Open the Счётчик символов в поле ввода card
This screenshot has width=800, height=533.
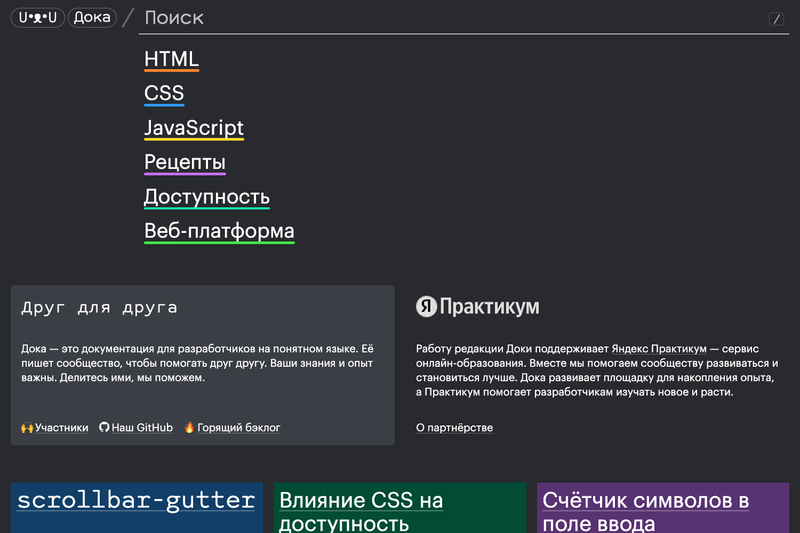coord(663,508)
